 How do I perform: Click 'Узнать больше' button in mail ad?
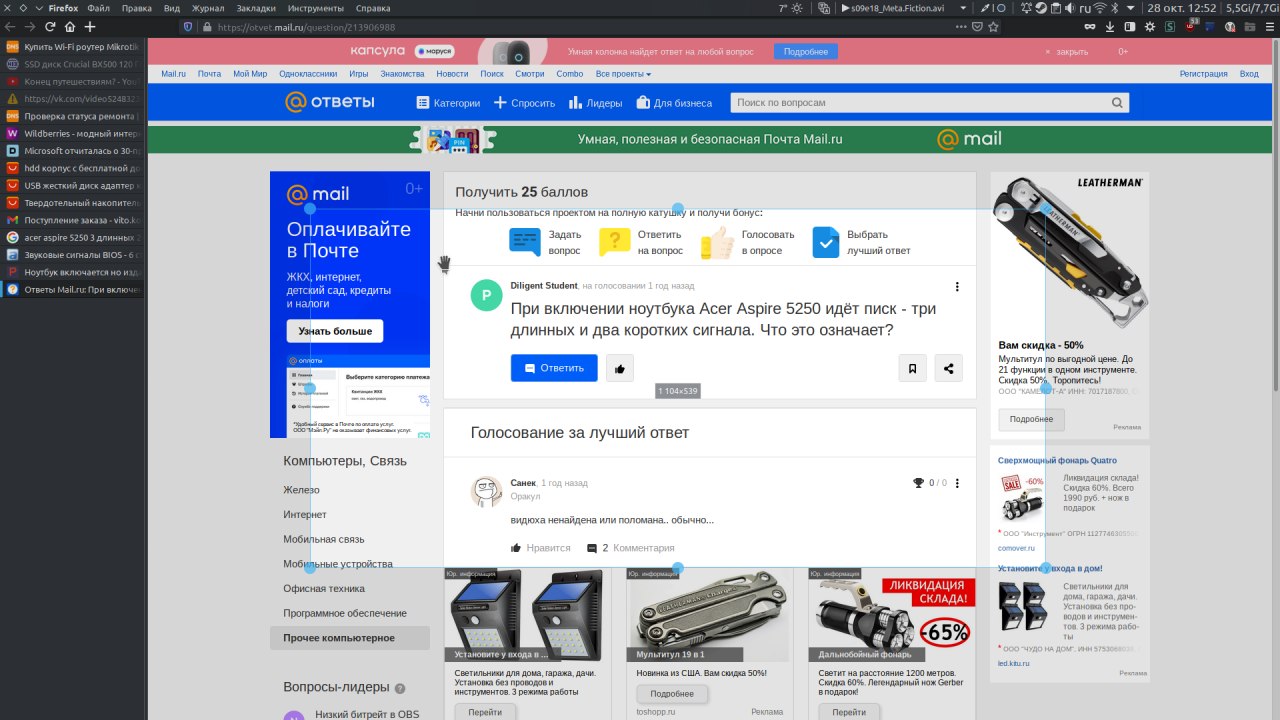click(x=335, y=331)
